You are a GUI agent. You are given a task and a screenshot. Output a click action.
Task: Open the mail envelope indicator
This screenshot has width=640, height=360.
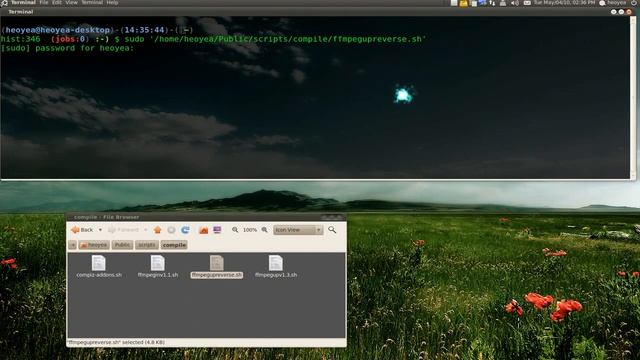(527, 3)
